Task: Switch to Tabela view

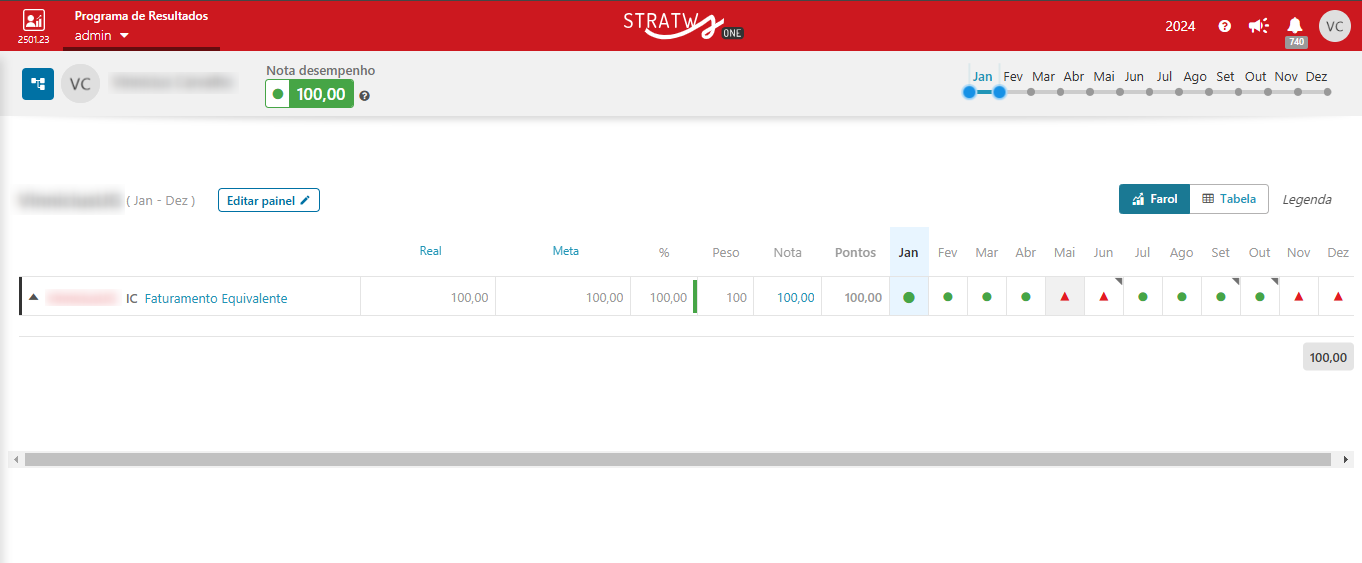Action: point(1229,199)
